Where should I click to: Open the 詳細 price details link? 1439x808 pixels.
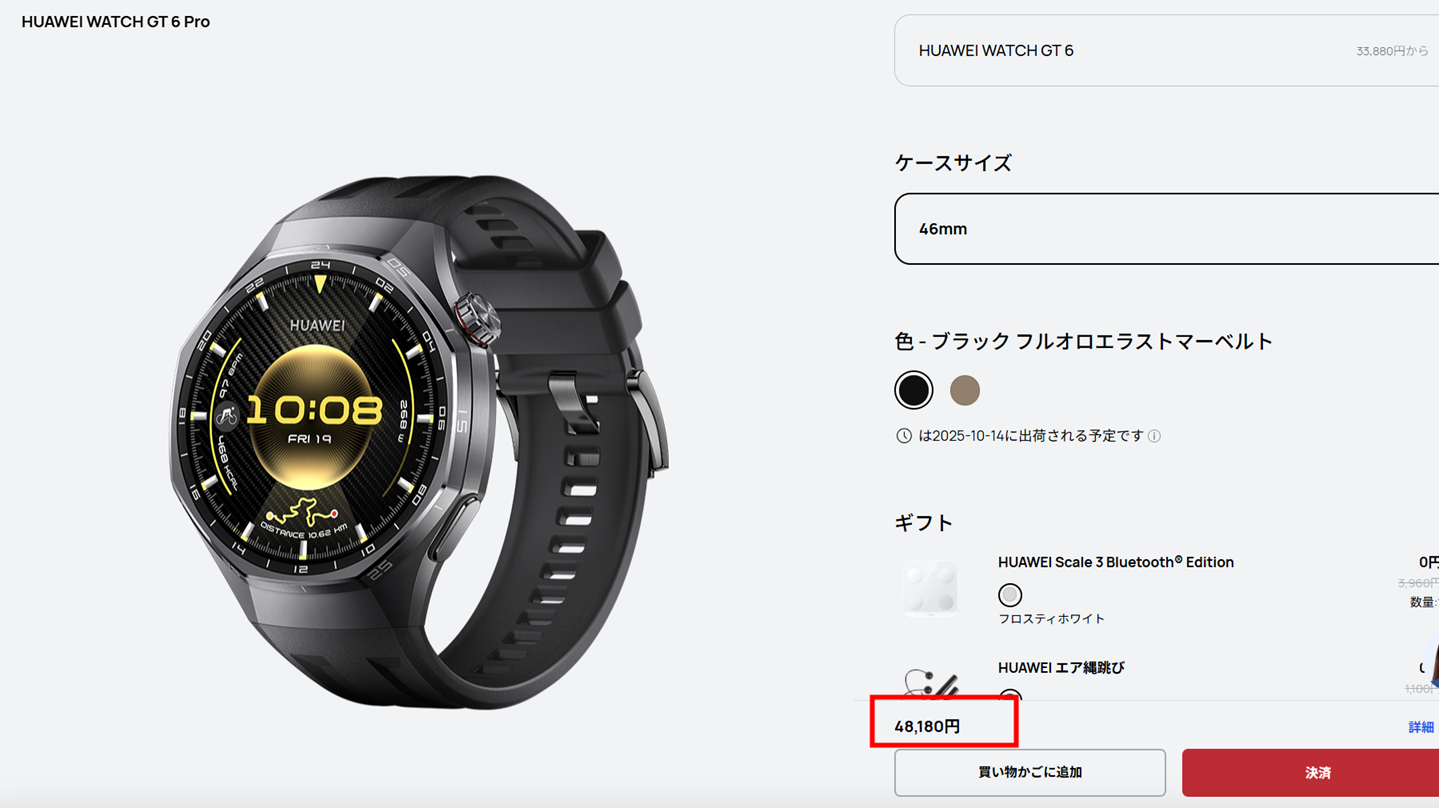[1421, 727]
